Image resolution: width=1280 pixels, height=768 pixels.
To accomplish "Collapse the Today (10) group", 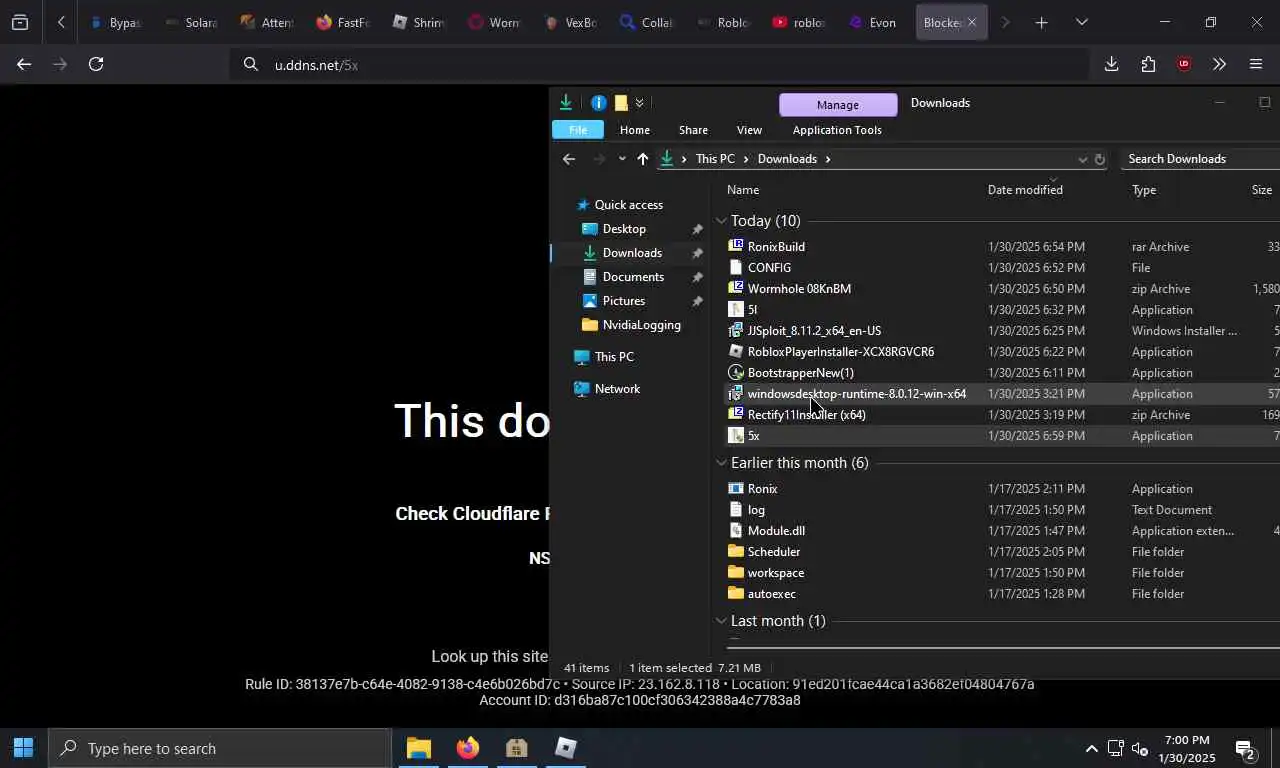I will click(721, 221).
